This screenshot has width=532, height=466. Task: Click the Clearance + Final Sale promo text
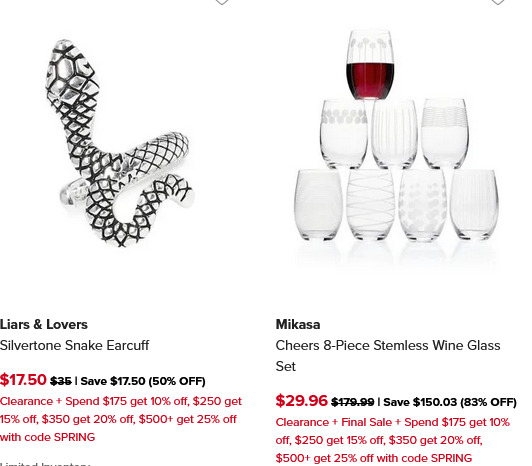tap(393, 440)
